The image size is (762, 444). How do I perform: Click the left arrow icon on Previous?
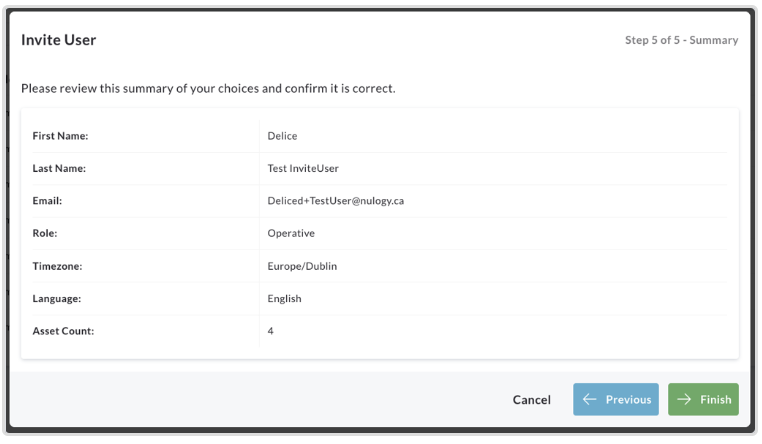click(x=589, y=399)
